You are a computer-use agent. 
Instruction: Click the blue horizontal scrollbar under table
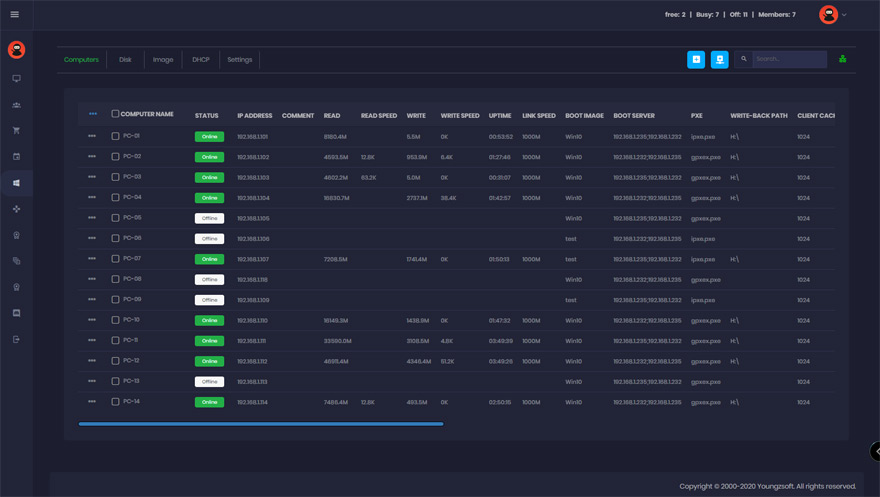(x=260, y=424)
